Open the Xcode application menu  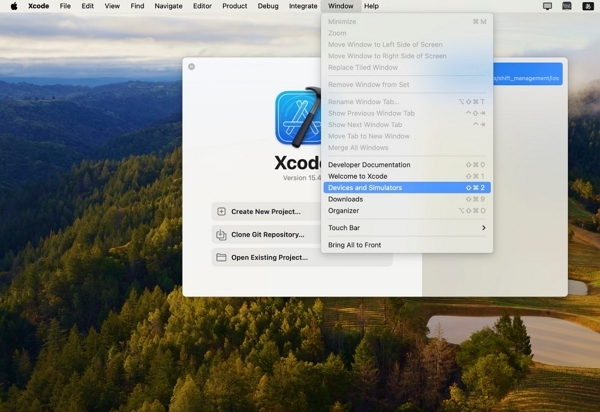click(x=38, y=6)
